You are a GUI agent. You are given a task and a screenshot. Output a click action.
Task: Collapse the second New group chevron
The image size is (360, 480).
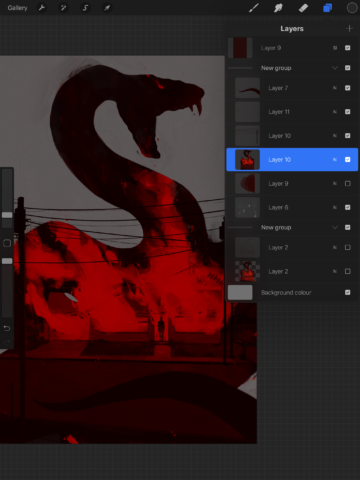click(335, 227)
